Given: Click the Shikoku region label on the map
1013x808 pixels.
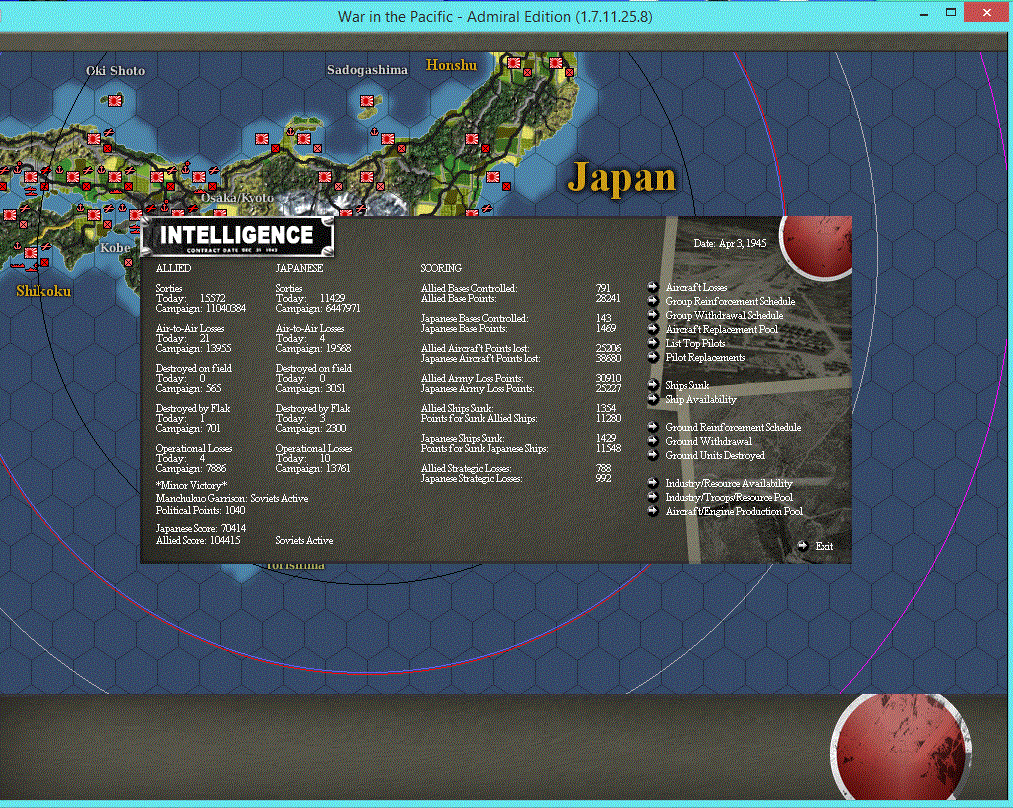Looking at the screenshot, I should 43,291.
